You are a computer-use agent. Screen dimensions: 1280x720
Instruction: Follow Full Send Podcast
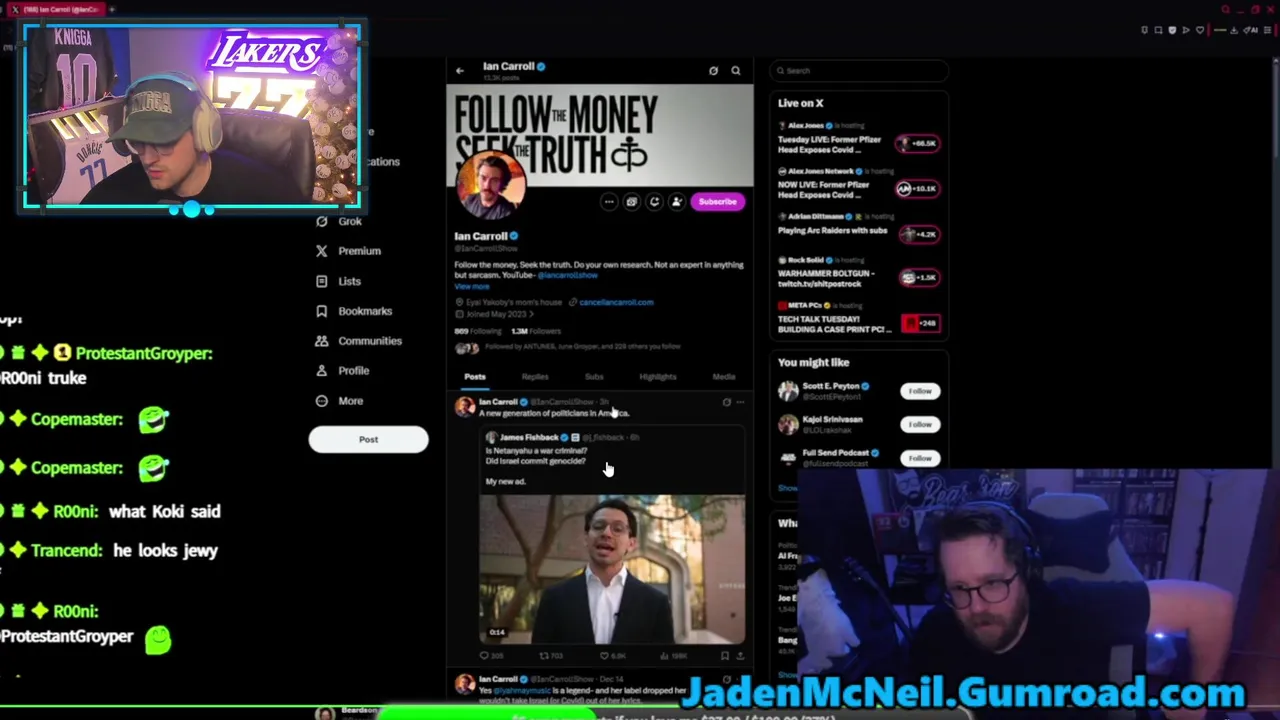click(920, 457)
